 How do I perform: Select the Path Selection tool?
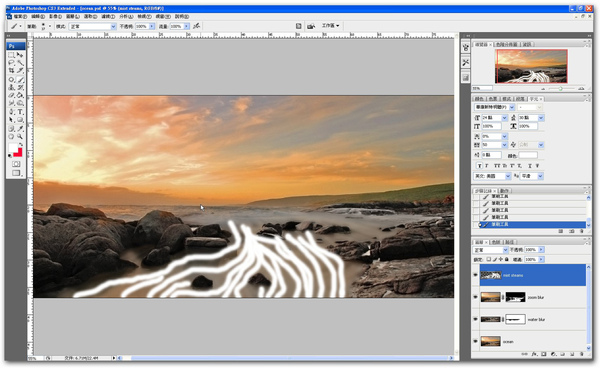[11, 120]
